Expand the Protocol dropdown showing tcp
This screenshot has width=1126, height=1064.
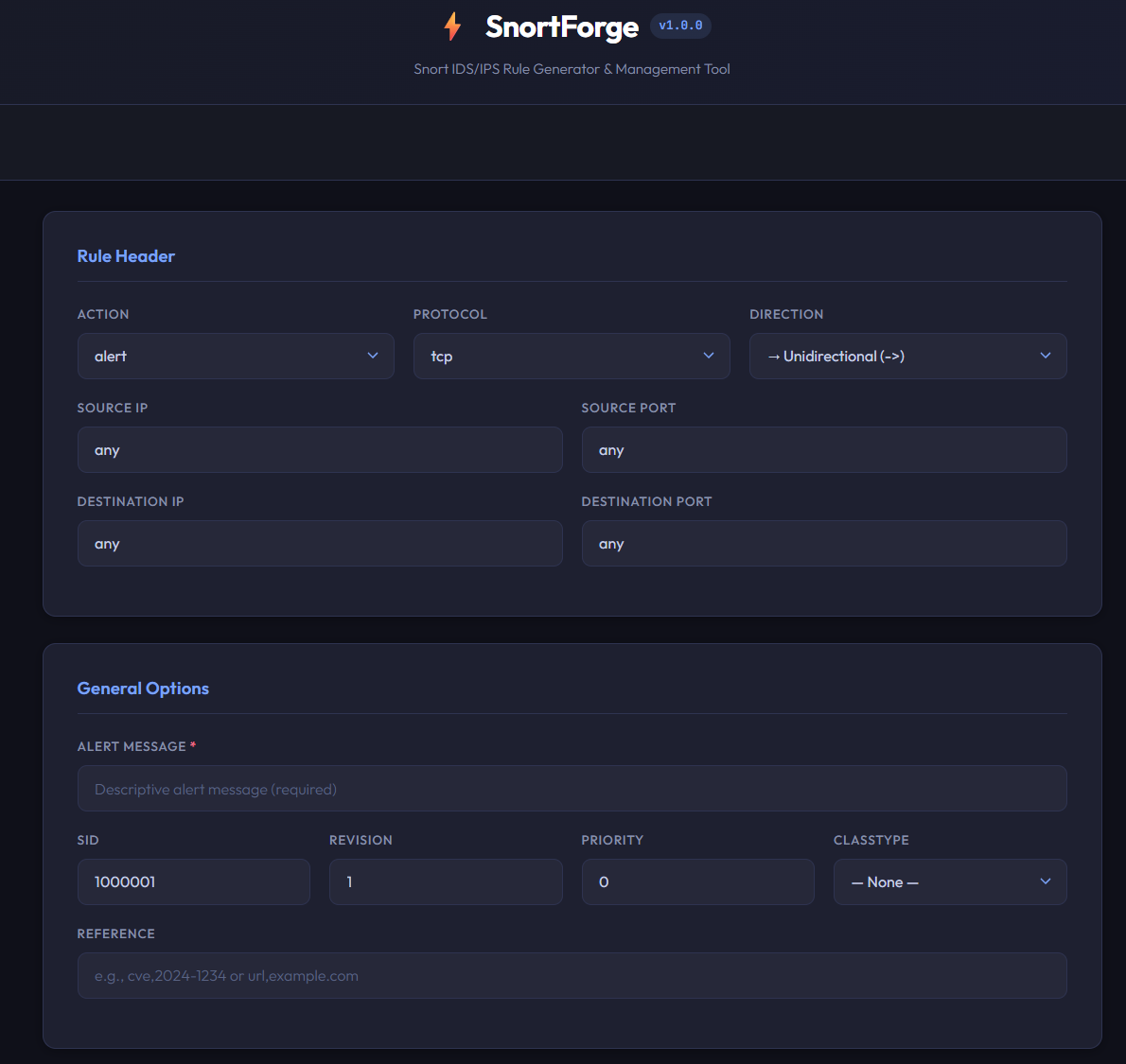tap(572, 357)
